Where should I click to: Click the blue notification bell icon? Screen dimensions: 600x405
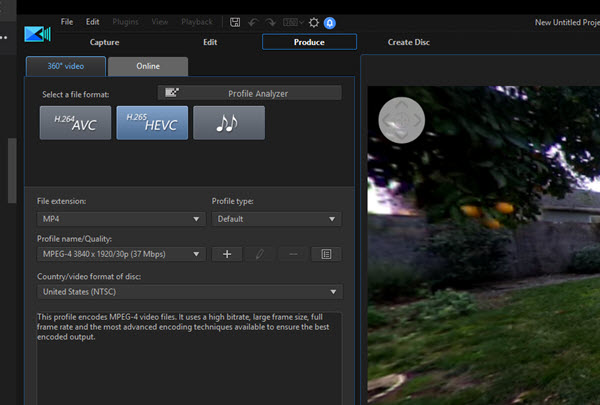click(x=330, y=23)
